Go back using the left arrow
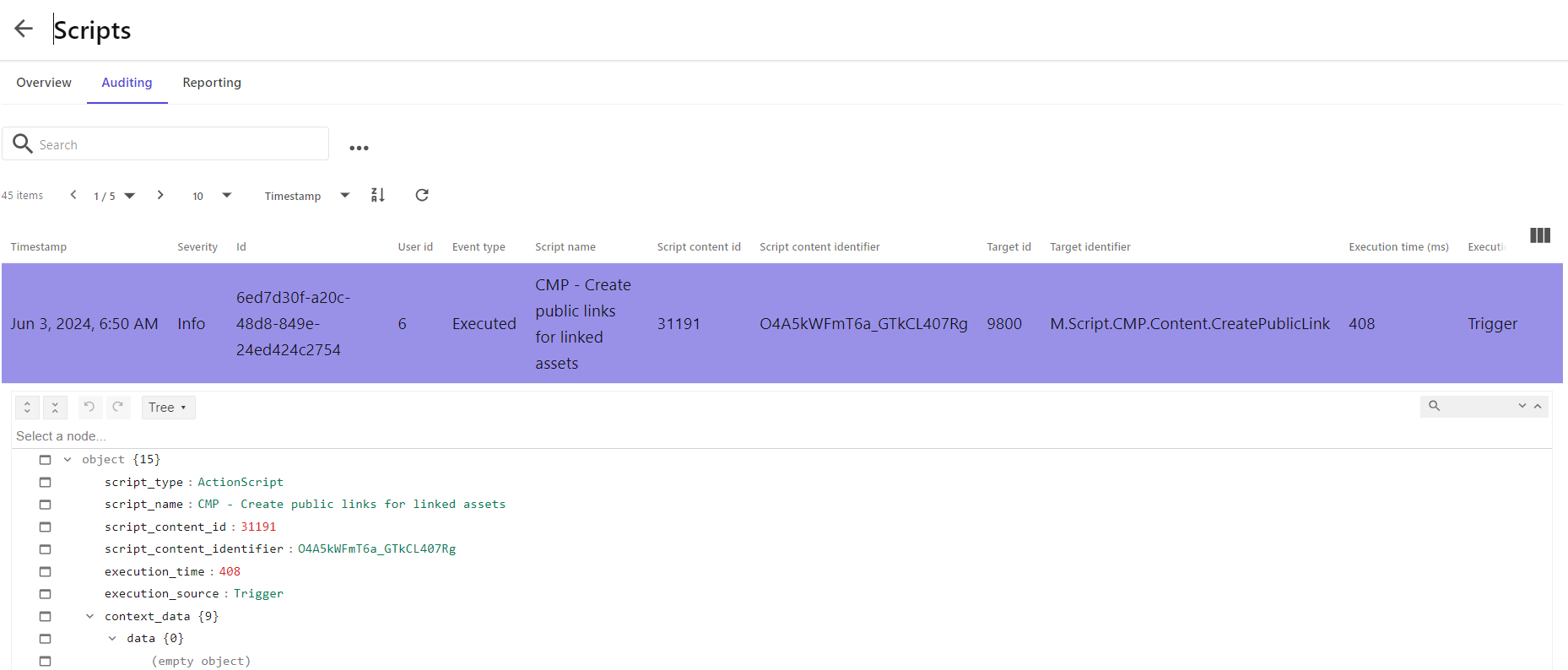 pos(24,29)
